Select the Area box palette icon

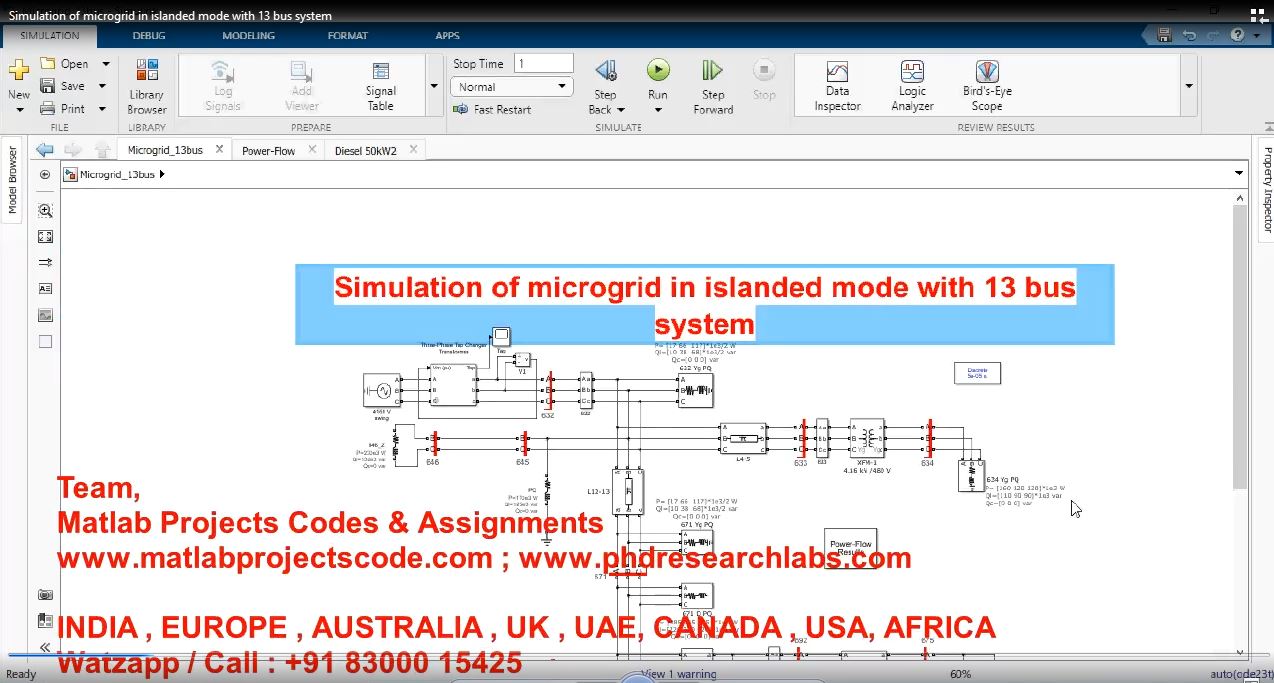[45, 341]
